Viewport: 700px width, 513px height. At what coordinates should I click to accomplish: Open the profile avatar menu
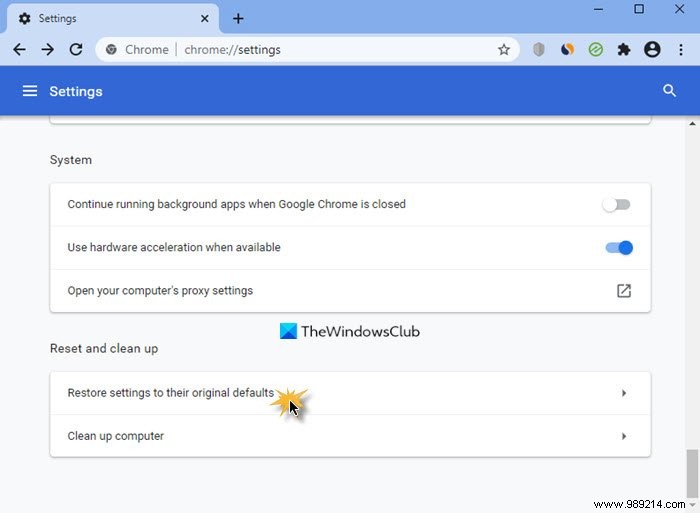(652, 50)
